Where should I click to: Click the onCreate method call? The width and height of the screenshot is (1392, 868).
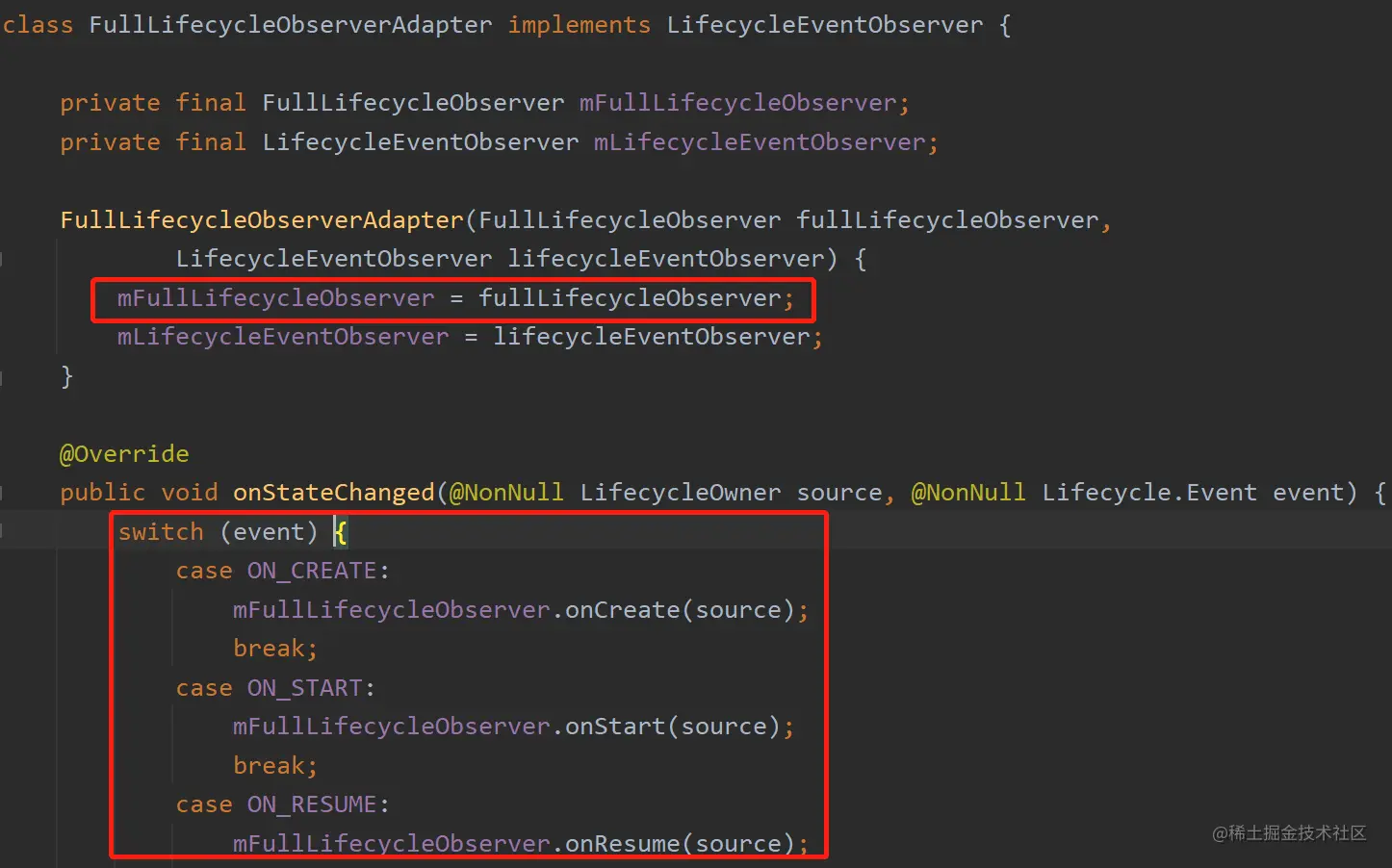(x=623, y=610)
